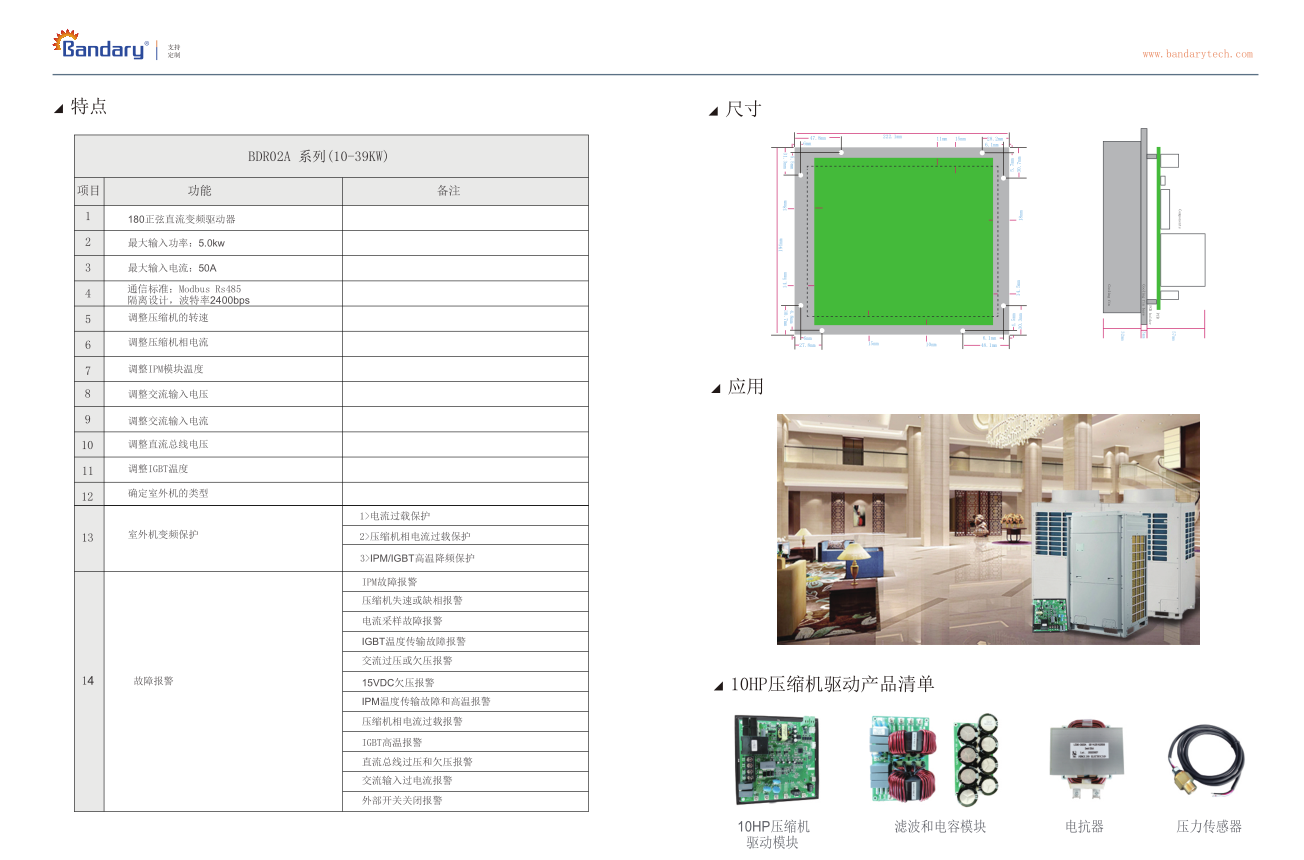Click the 压力传感器 caption text
The image size is (1304, 860).
pos(1208,827)
